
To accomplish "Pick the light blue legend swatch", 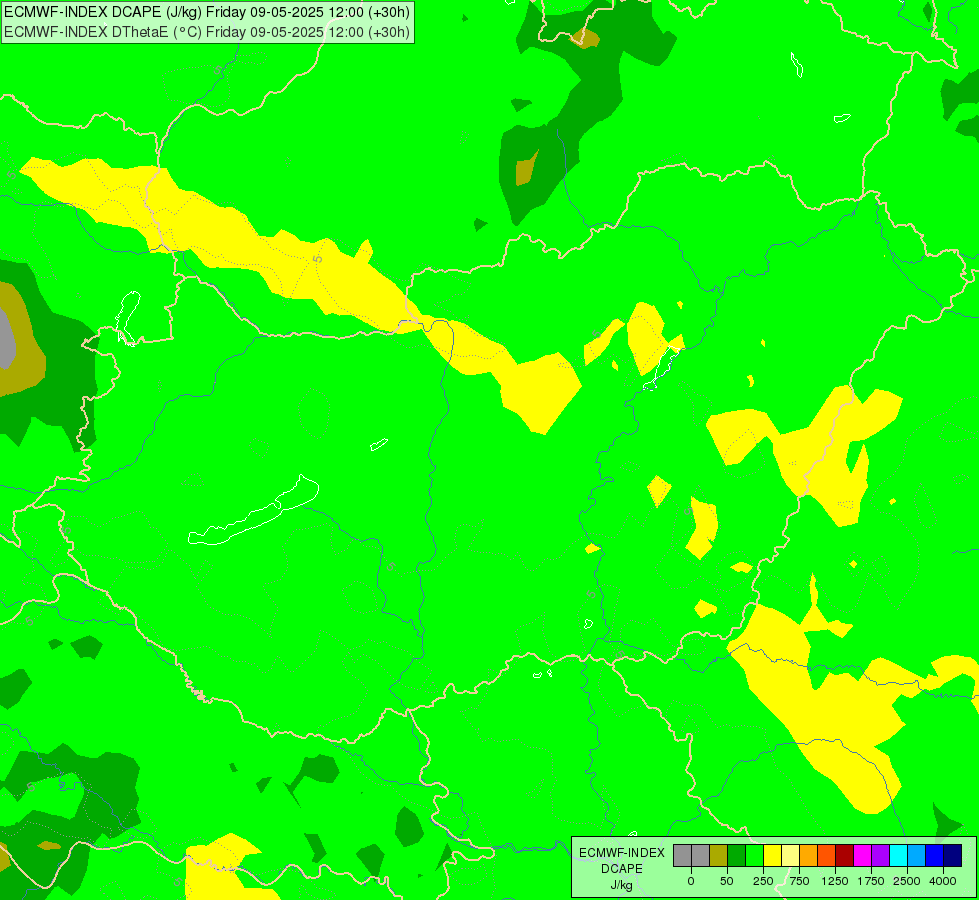I will (917, 855).
